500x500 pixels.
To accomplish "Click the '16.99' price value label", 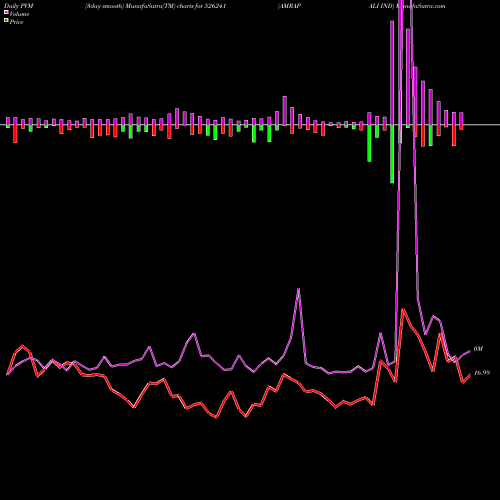I will click(x=482, y=373).
